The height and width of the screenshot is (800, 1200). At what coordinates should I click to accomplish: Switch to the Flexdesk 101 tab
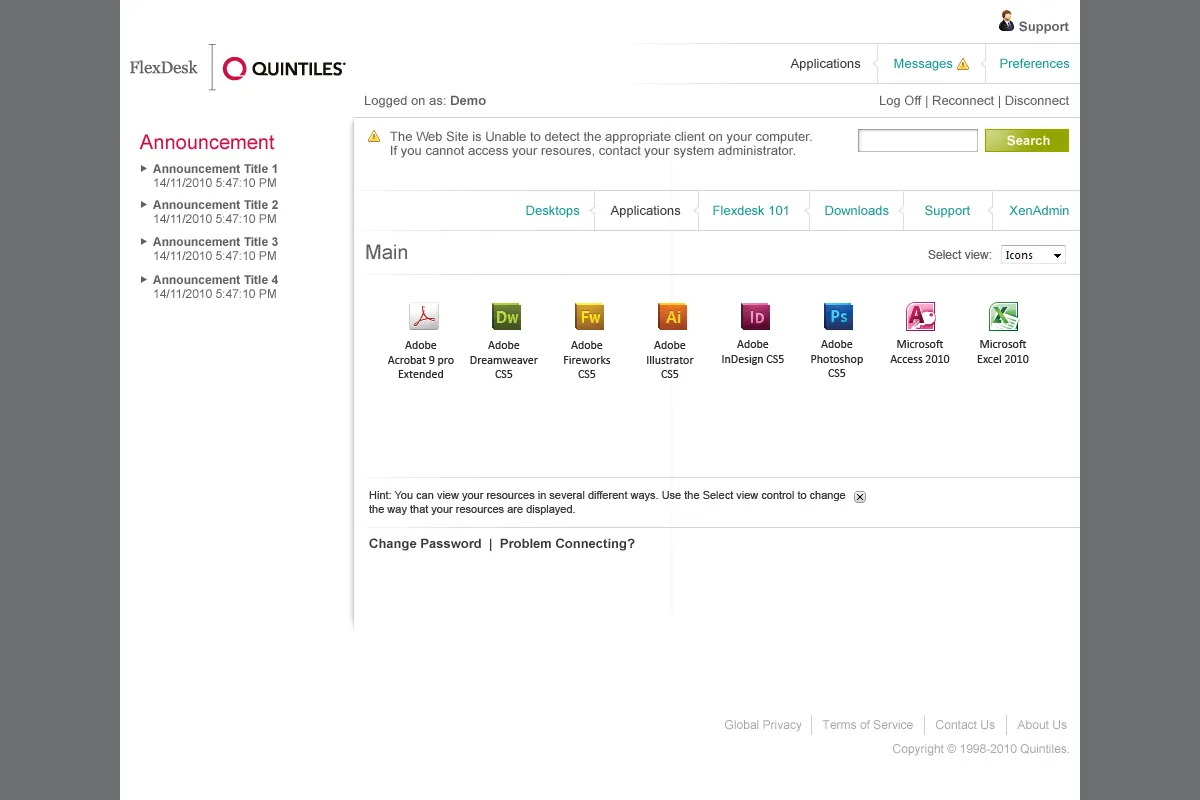(x=751, y=211)
